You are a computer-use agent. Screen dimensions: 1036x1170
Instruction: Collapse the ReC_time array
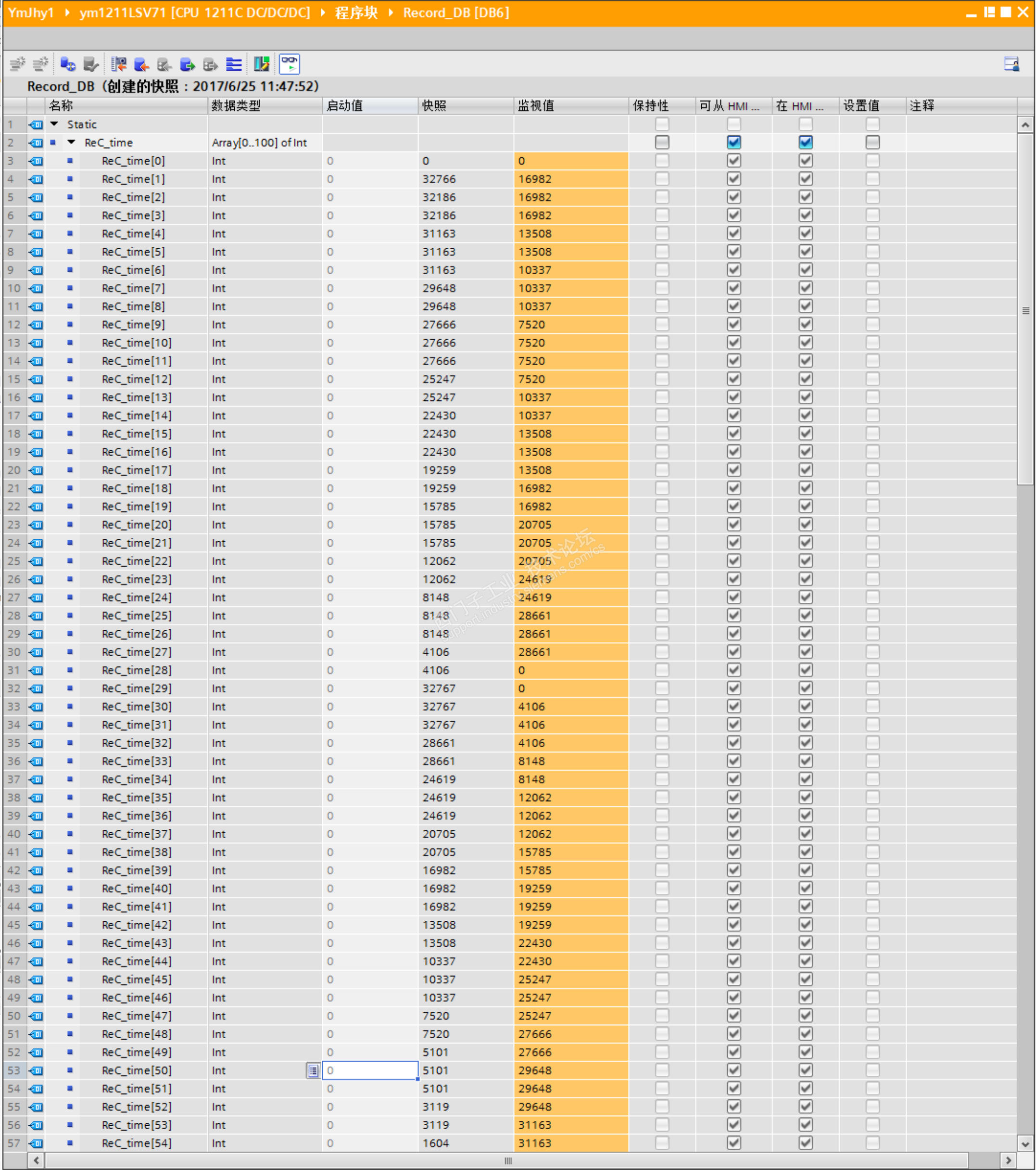point(72,142)
